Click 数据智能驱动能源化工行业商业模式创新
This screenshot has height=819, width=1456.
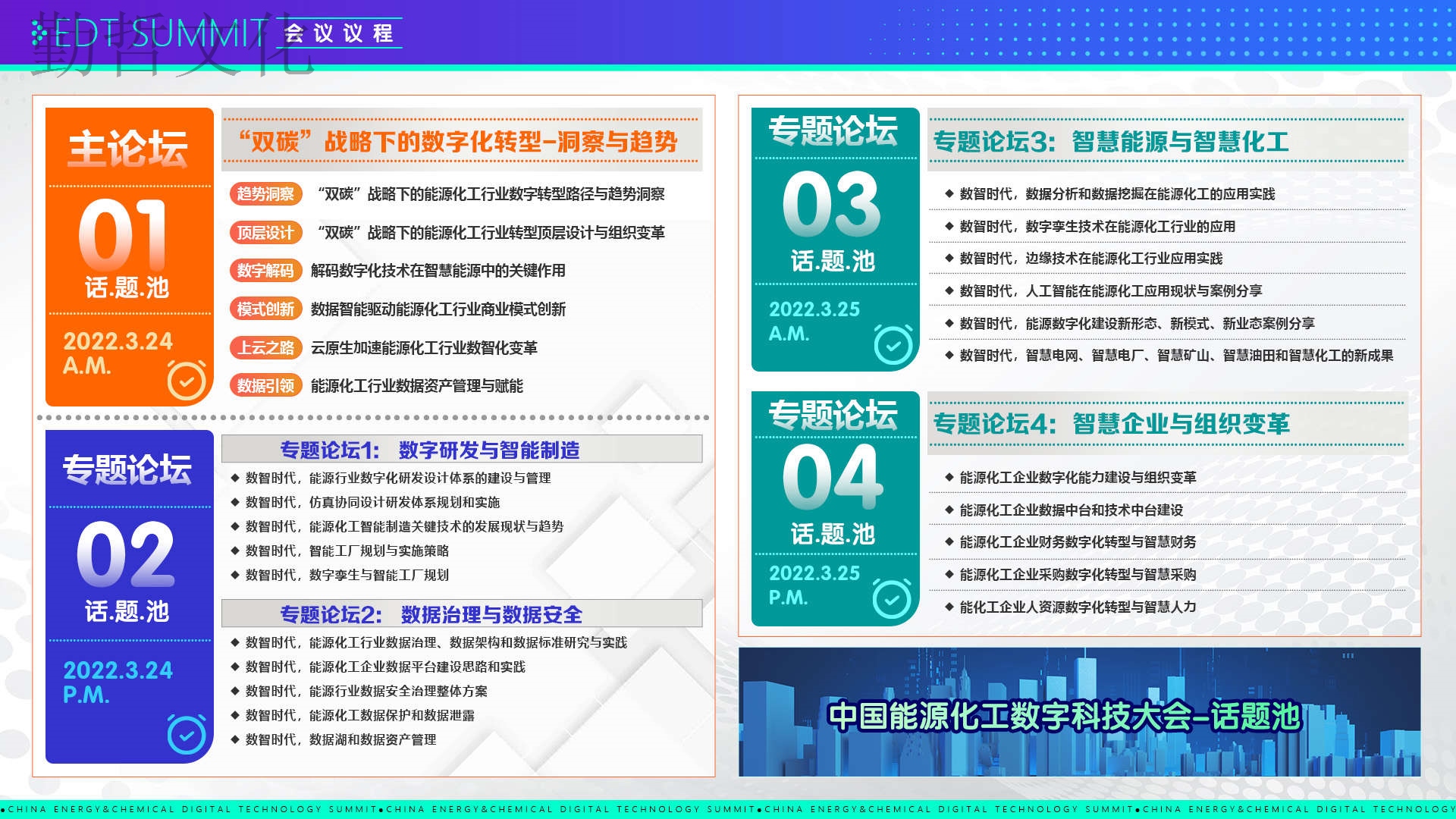438,309
